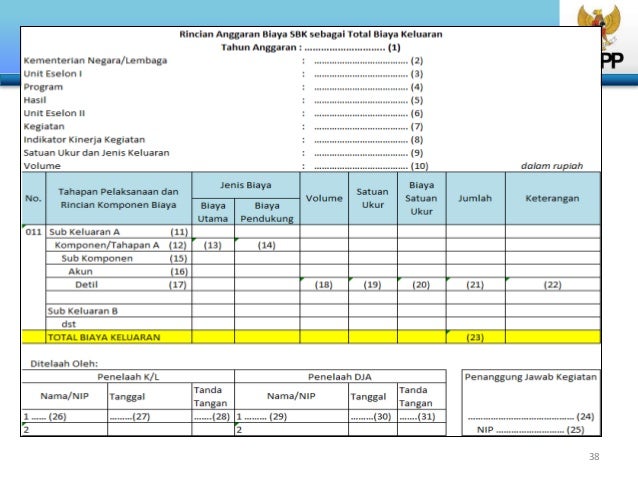Click signature cell marked (28)

(213, 416)
